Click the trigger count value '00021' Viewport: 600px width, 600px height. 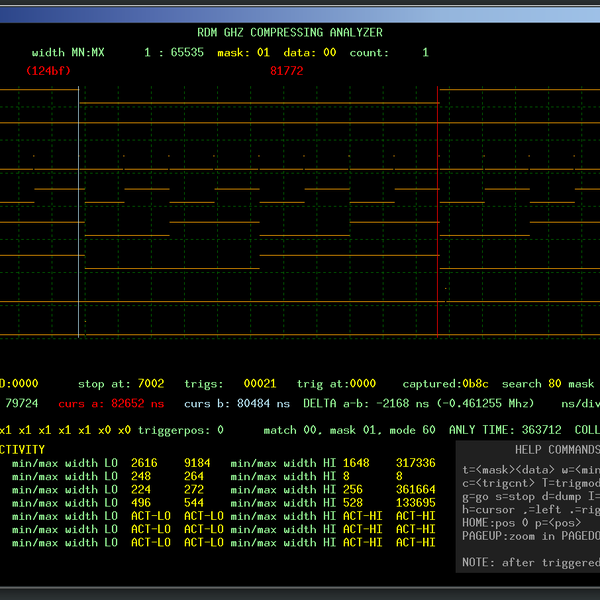coord(260,383)
